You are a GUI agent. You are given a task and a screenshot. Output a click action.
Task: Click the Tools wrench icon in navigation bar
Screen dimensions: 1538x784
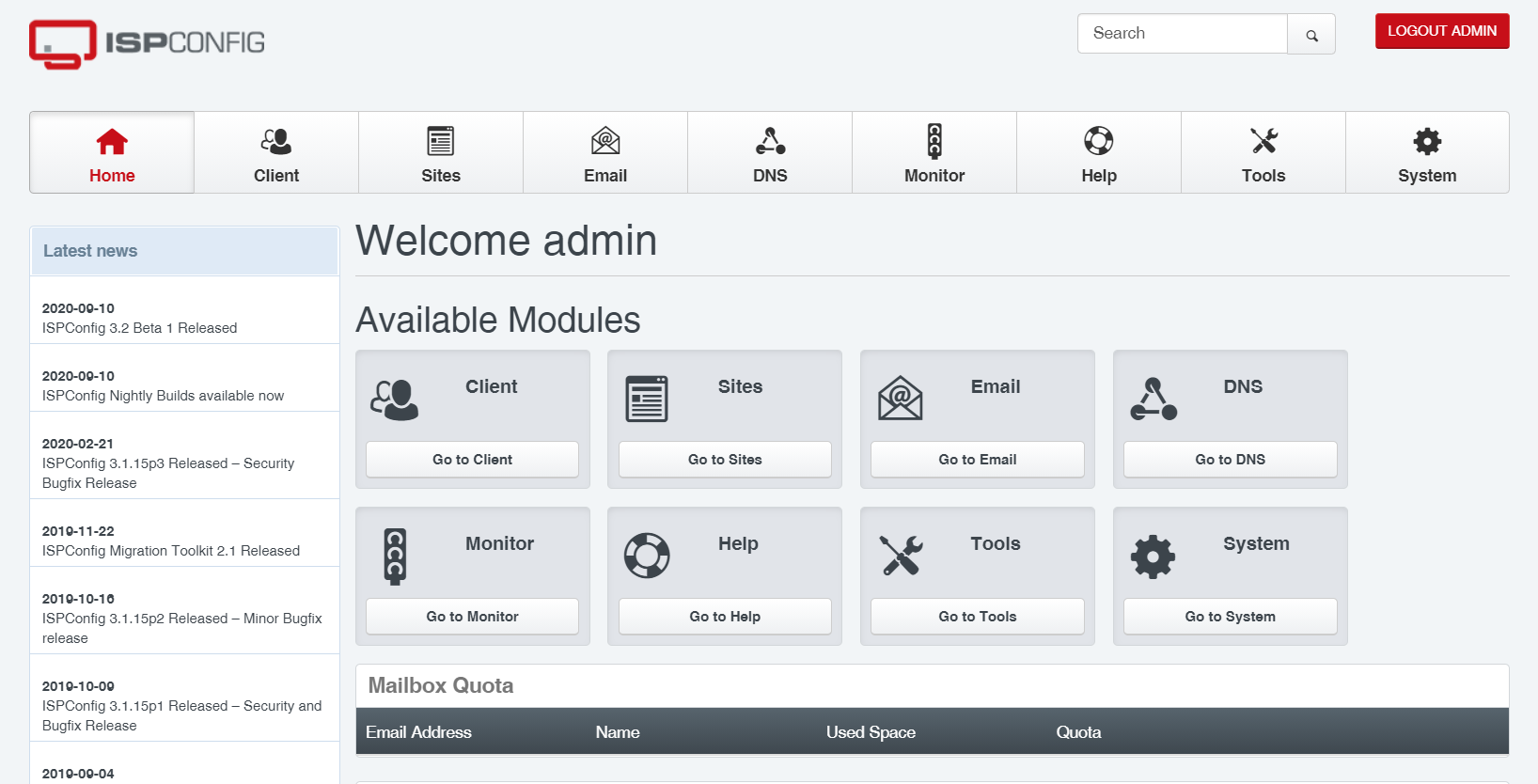coord(1263,141)
